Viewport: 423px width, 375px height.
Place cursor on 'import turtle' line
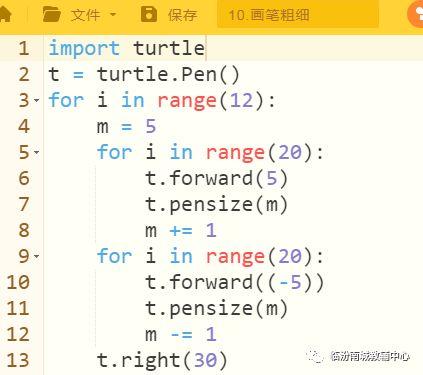pos(127,49)
